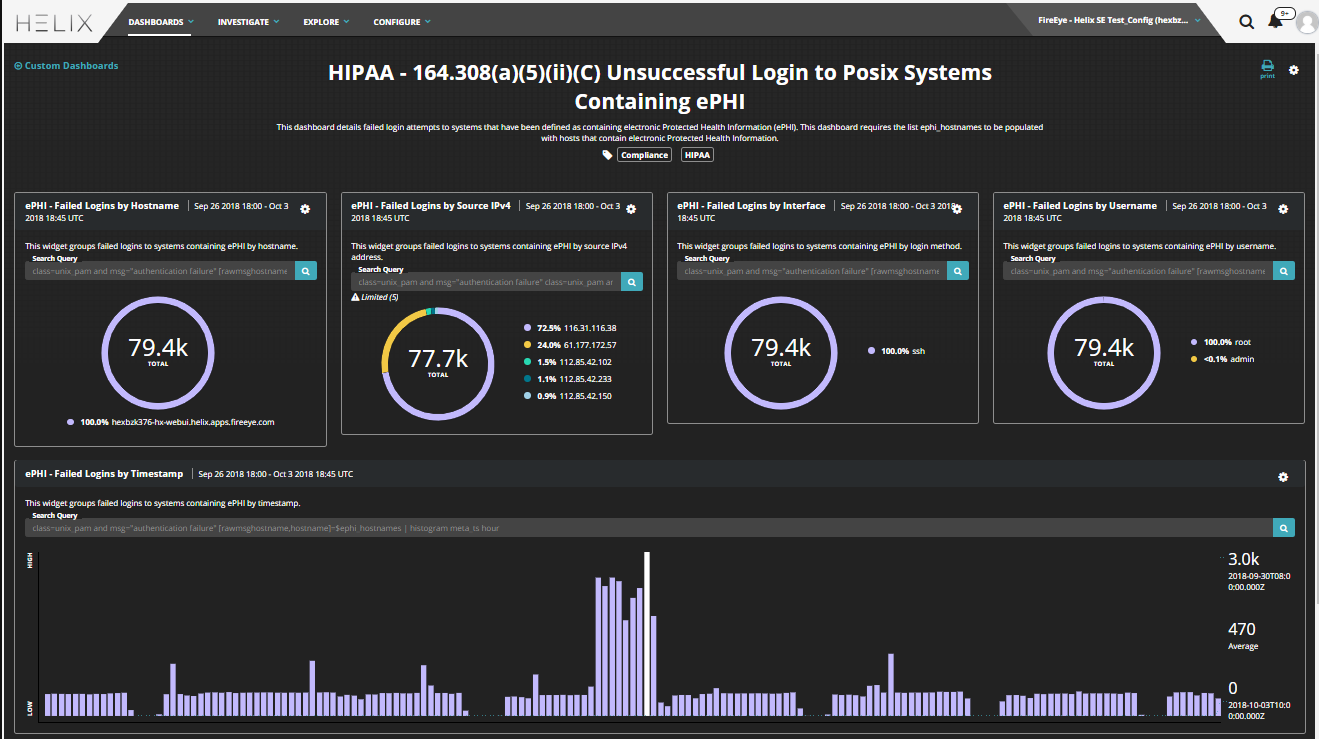Click the Limited (5) warning icon

point(355,297)
